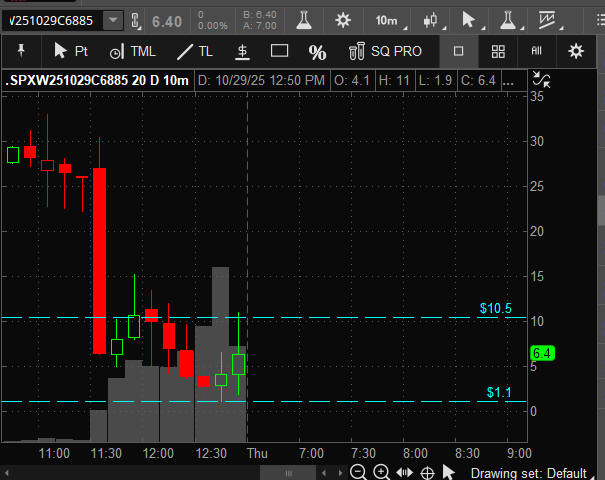Click the far-left scrollbar arrow

6,473
